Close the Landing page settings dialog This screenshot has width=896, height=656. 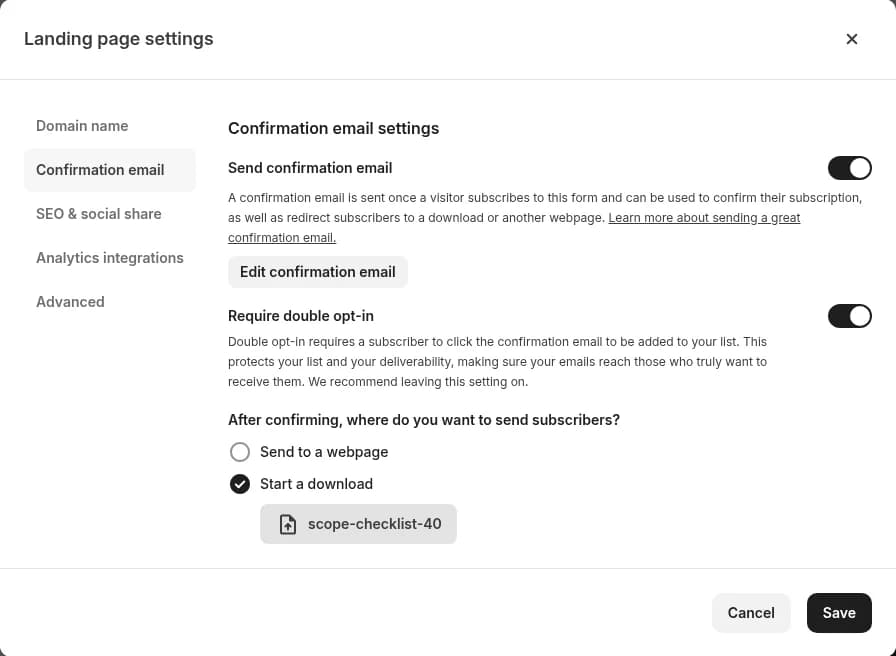(x=851, y=39)
